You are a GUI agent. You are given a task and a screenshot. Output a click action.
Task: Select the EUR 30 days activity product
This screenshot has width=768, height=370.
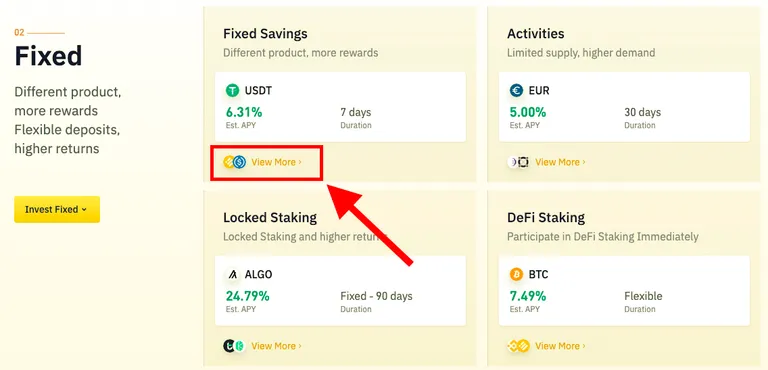click(624, 107)
